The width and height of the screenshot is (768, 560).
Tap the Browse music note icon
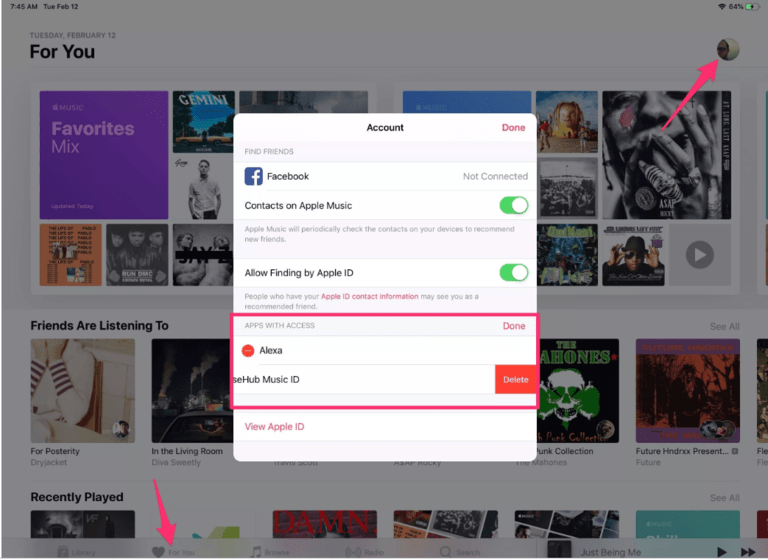tap(256, 552)
